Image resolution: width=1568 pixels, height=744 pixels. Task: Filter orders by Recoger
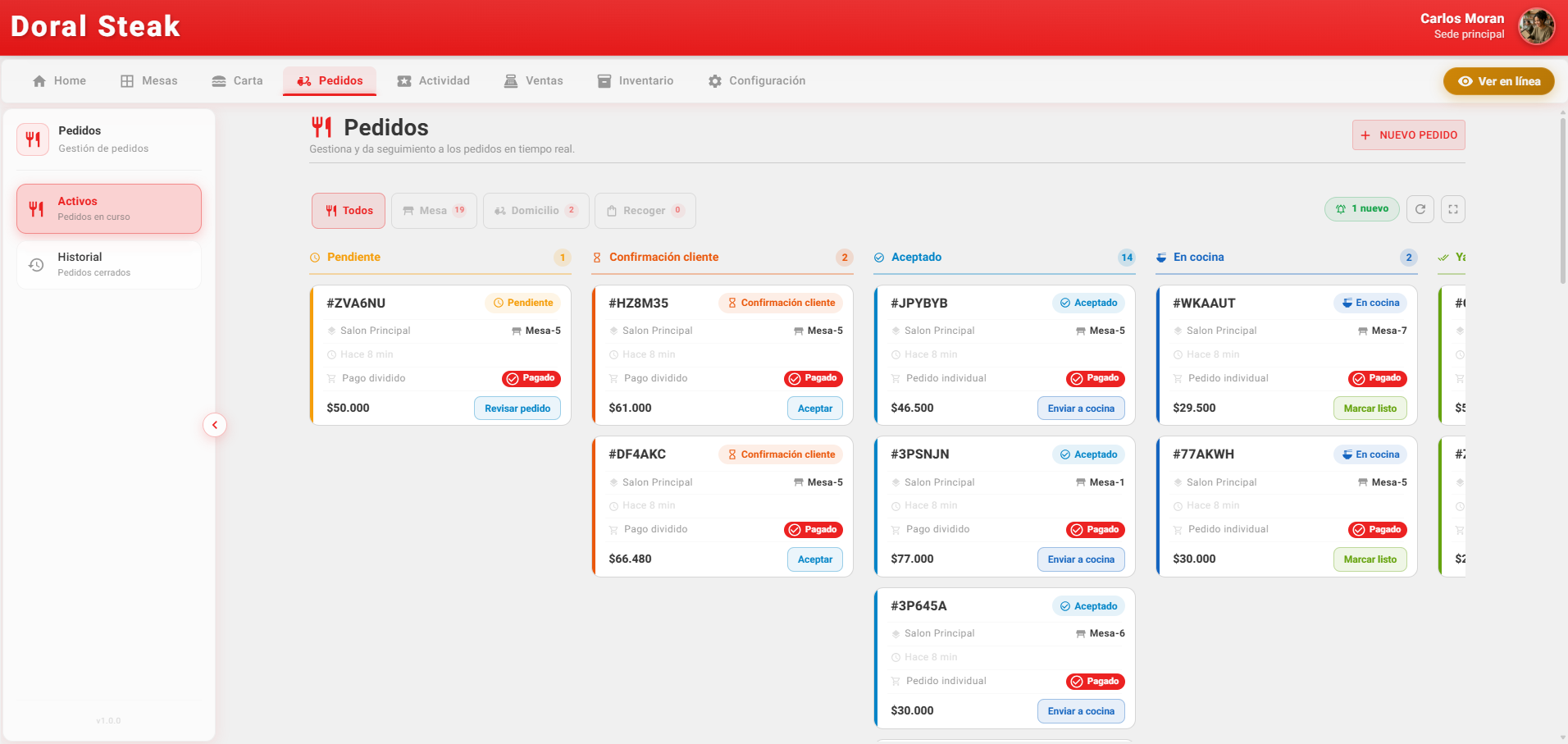click(645, 211)
